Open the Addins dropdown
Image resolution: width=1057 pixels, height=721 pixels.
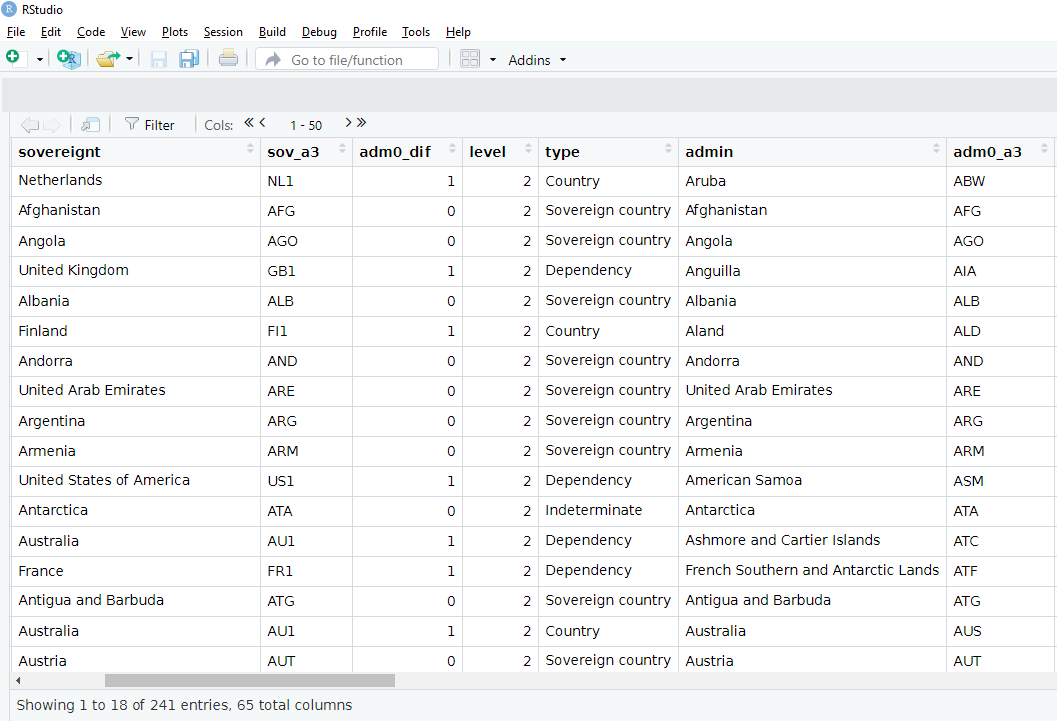536,60
